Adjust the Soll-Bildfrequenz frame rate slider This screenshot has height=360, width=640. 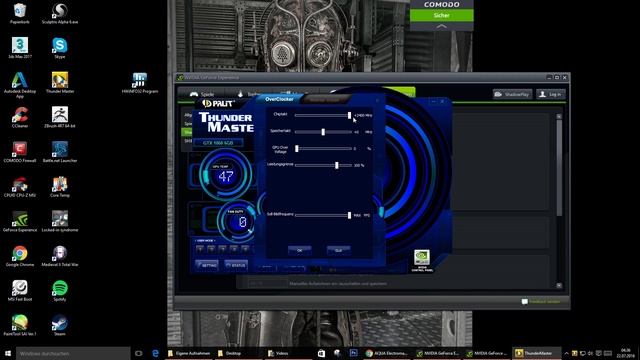(323, 215)
